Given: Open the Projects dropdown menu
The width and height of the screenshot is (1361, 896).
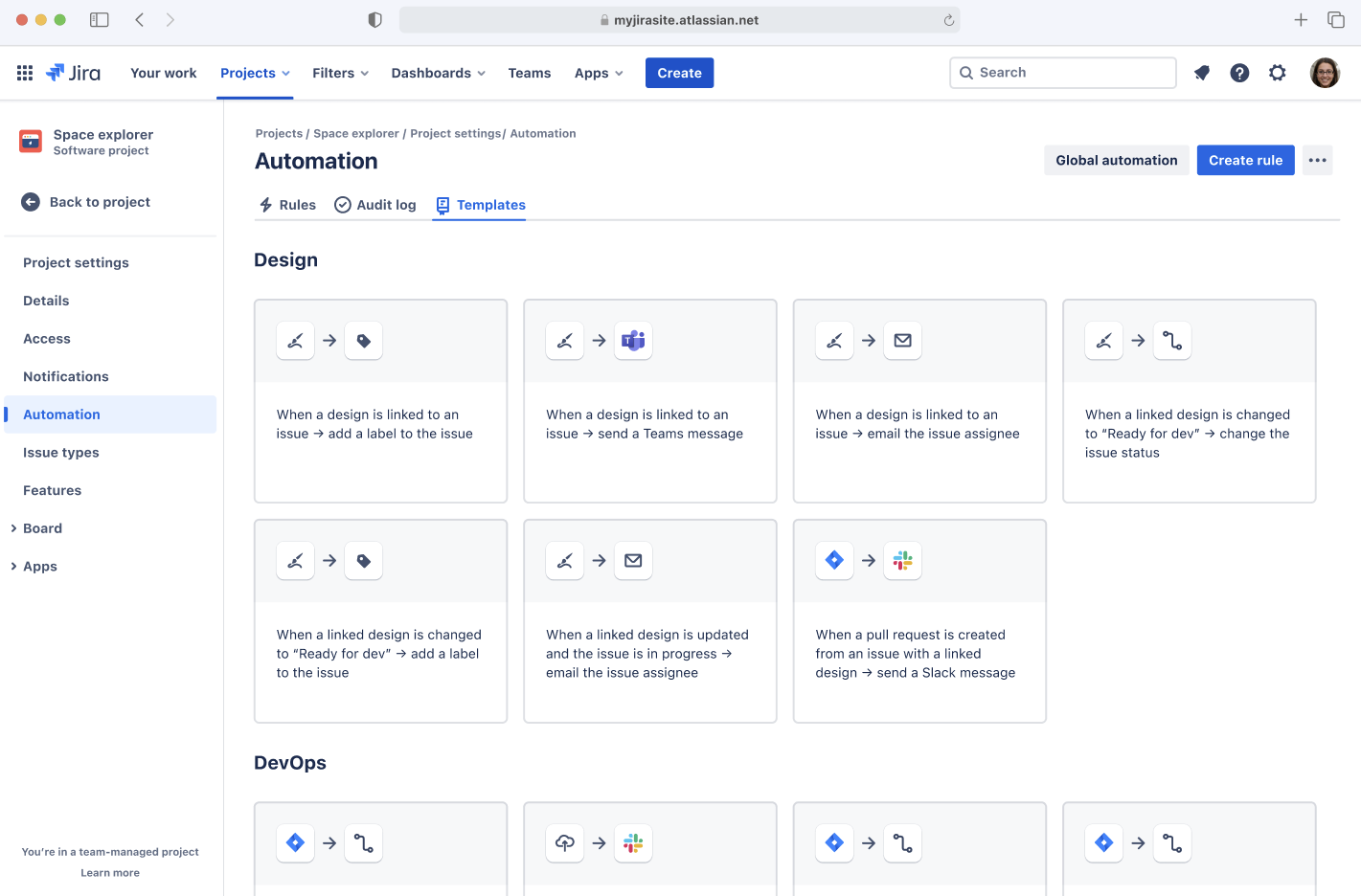Looking at the screenshot, I should point(254,72).
